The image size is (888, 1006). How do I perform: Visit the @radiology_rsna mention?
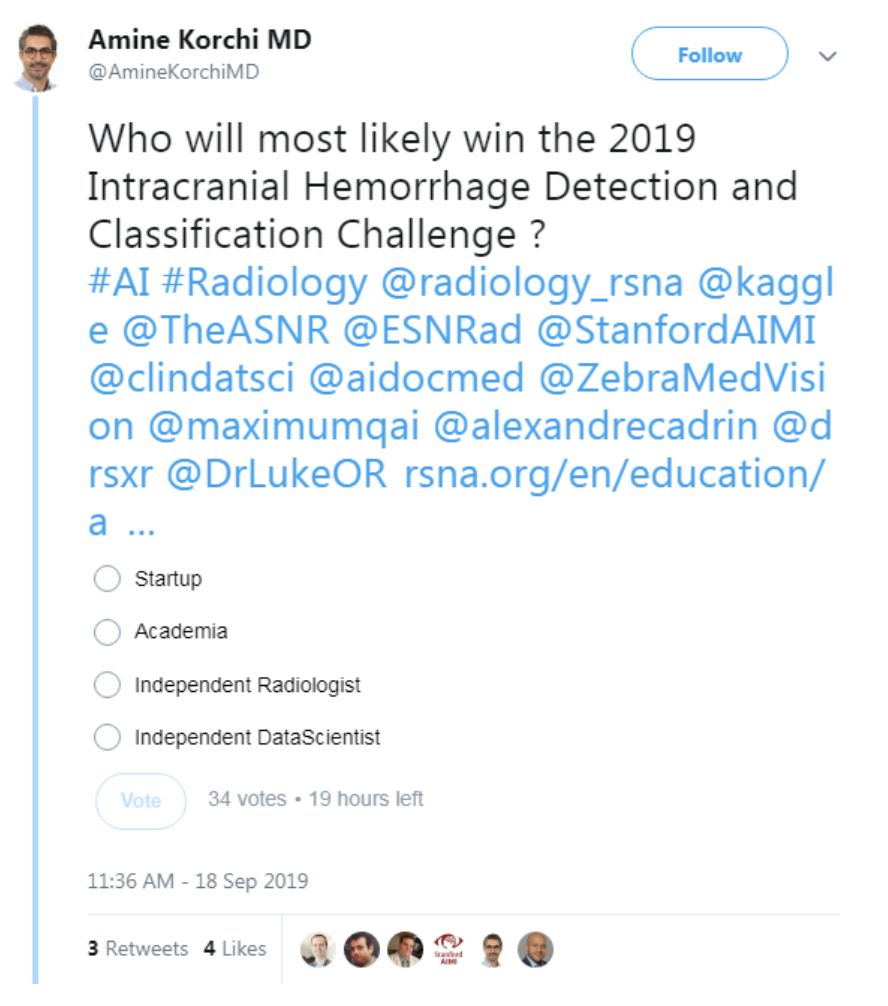532,284
